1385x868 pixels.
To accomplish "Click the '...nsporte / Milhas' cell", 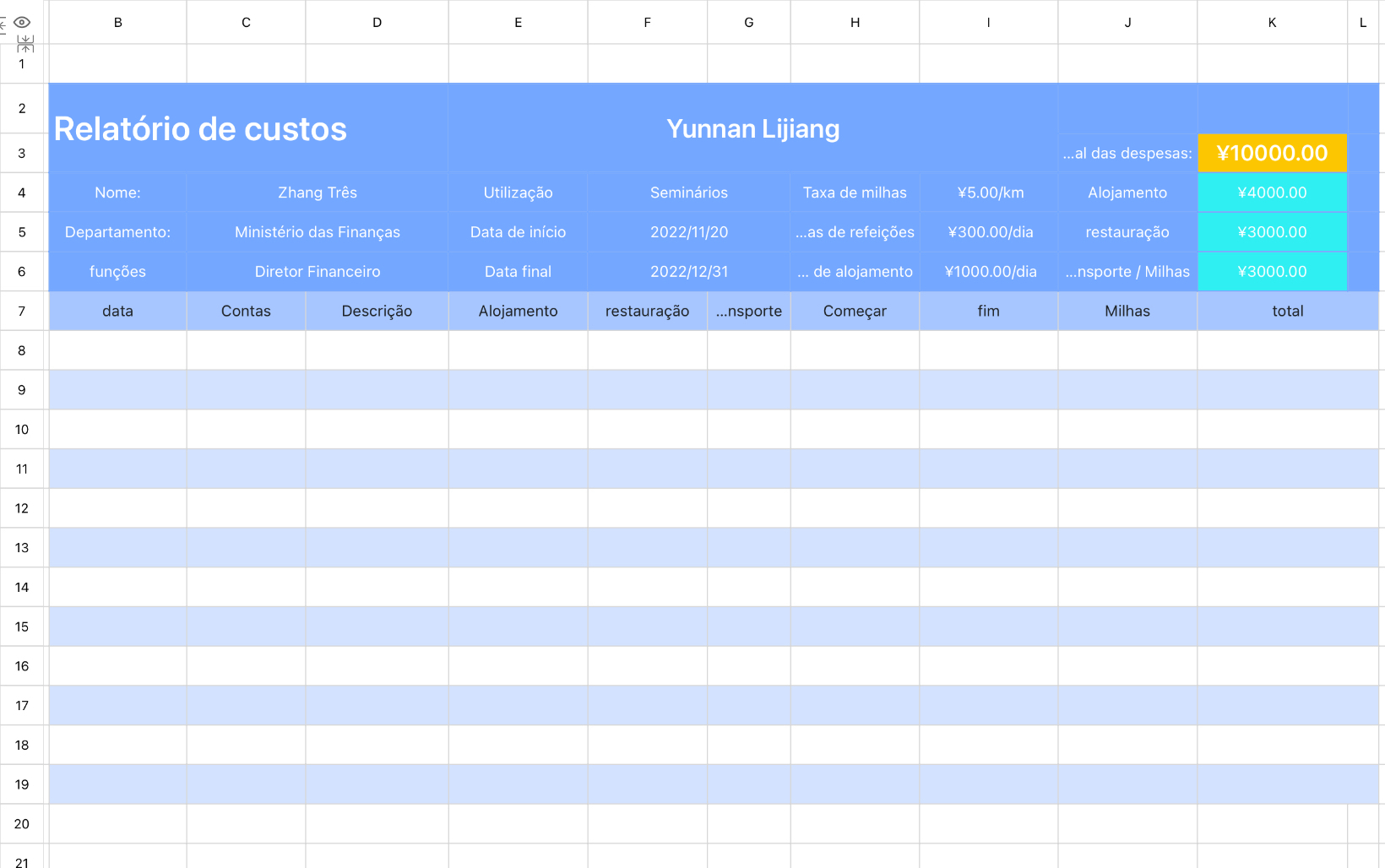I will [1127, 272].
